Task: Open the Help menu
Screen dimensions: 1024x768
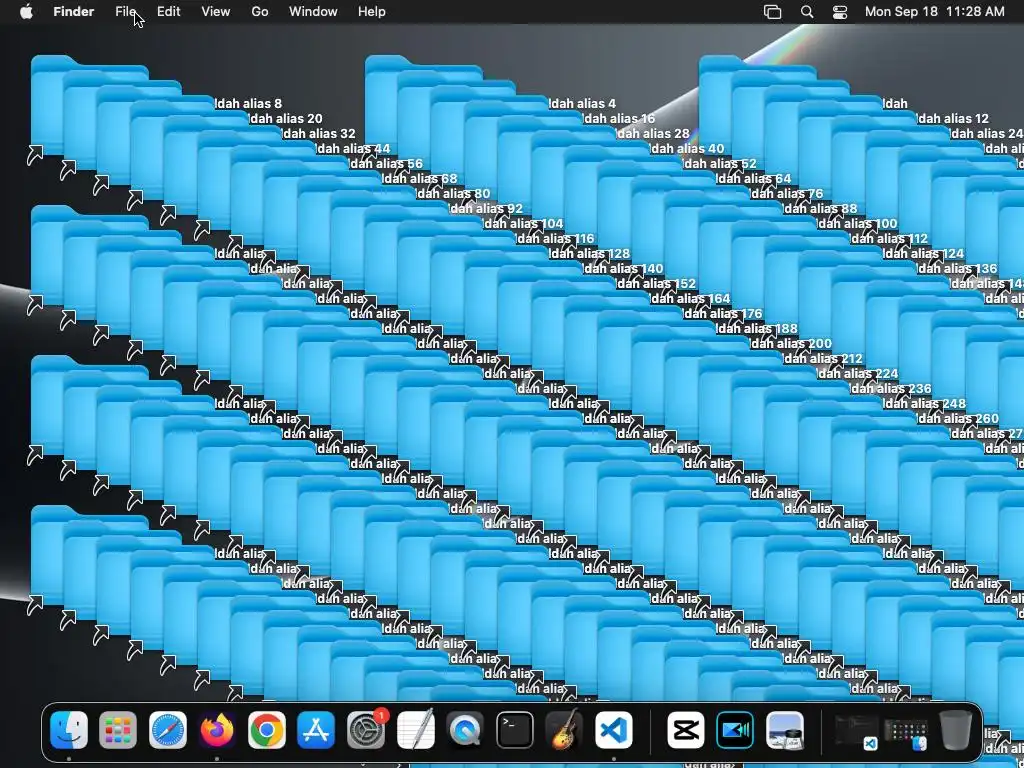Action: 372,12
